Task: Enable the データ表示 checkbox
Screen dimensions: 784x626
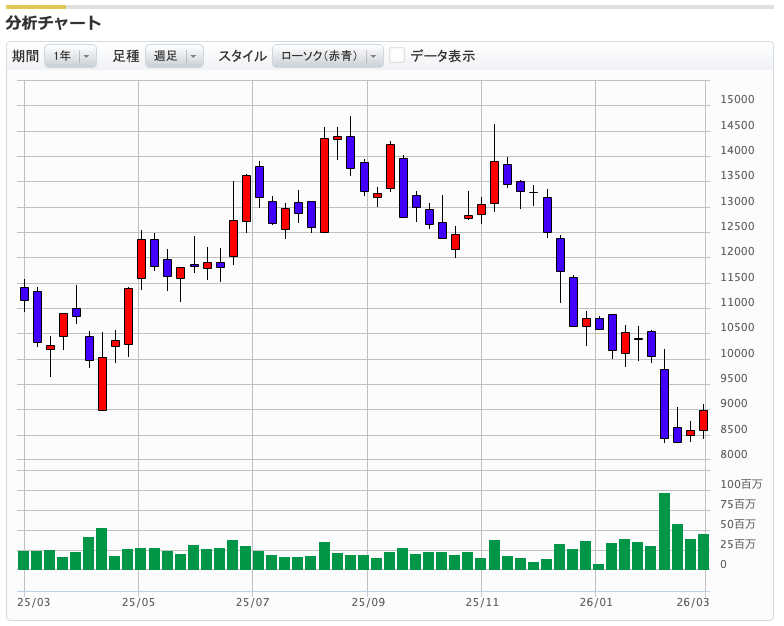Action: tap(397, 56)
